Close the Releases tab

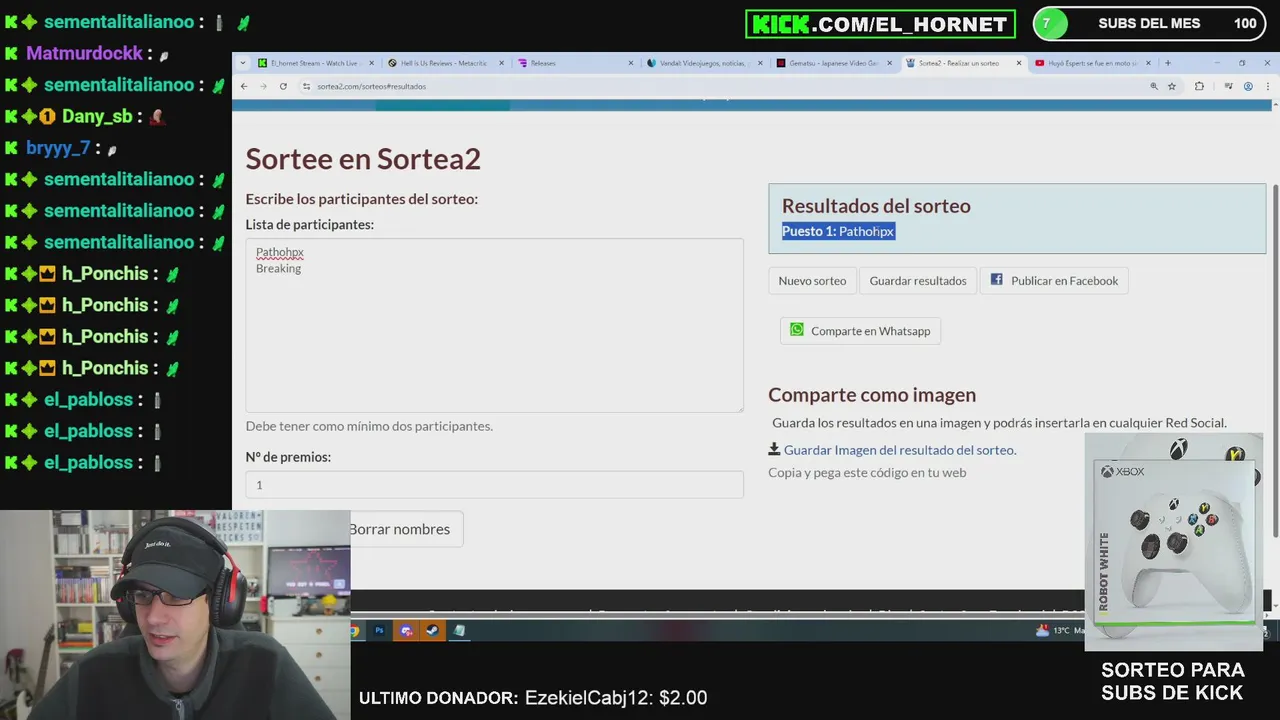tap(631, 63)
